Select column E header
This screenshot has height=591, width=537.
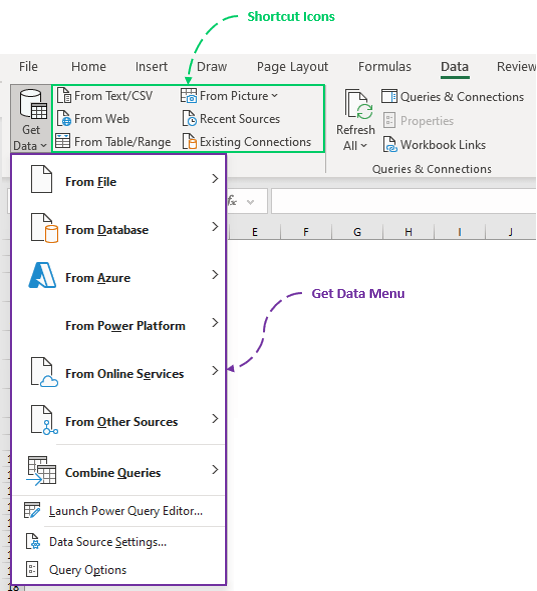255,231
